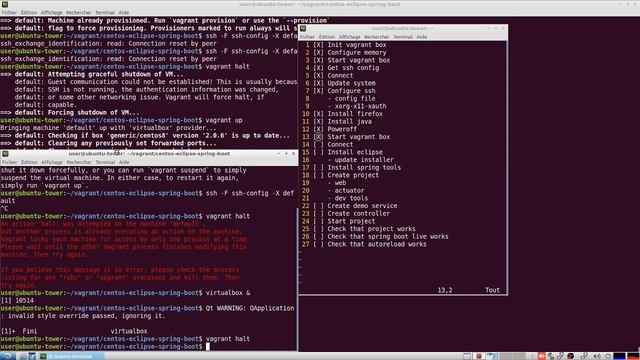Click the black round OBS-like tray icon

coord(571,356)
